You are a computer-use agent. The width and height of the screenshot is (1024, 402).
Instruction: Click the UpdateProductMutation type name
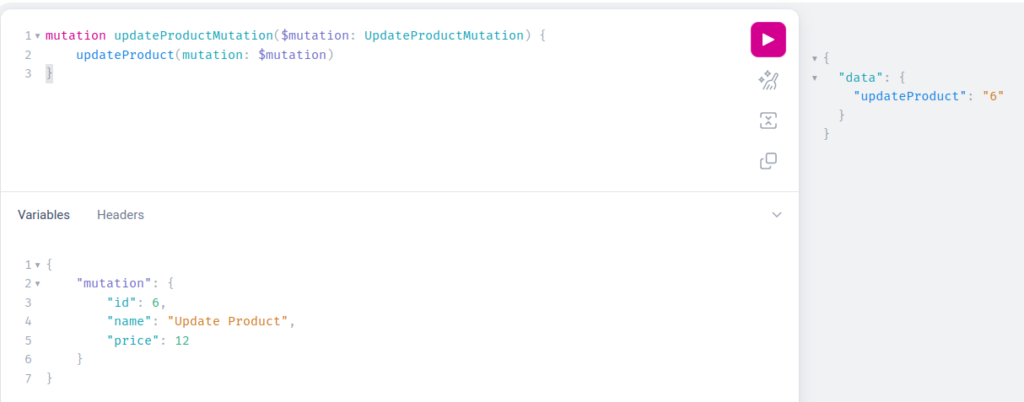[x=444, y=35]
